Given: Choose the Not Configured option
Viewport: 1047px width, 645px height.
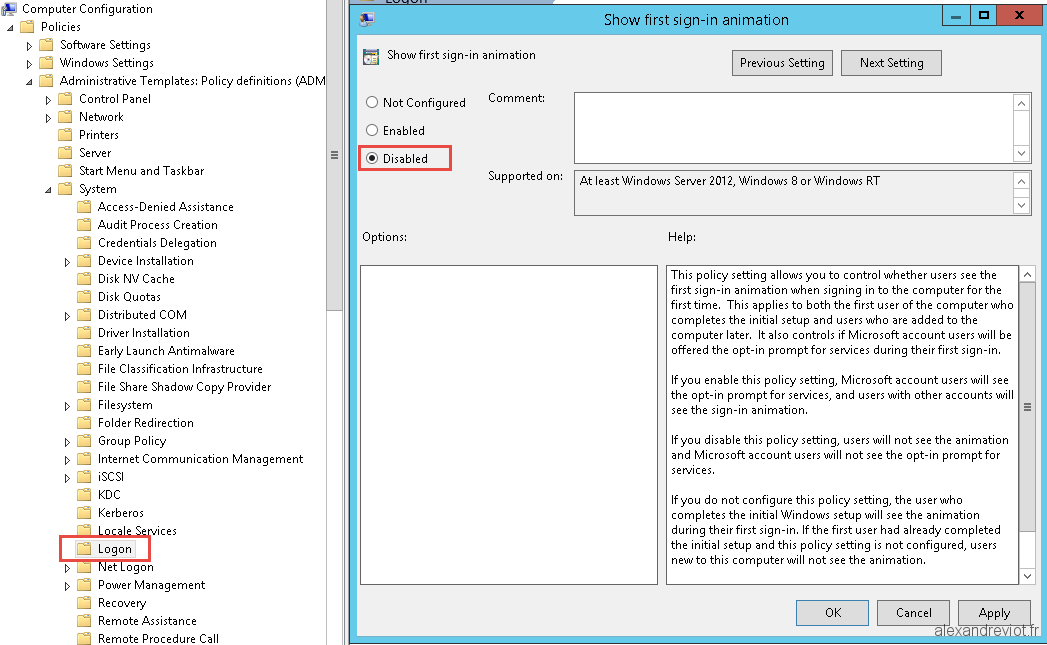Looking at the screenshot, I should pyautogui.click(x=371, y=102).
